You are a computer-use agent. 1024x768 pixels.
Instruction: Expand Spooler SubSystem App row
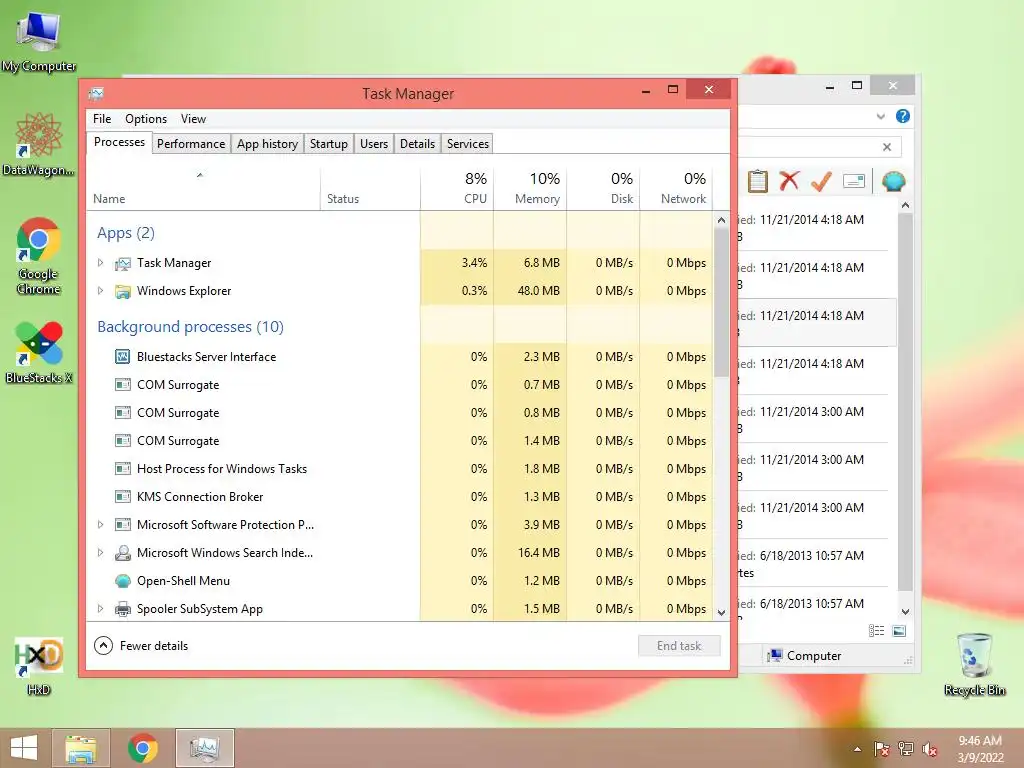pyautogui.click(x=100, y=609)
